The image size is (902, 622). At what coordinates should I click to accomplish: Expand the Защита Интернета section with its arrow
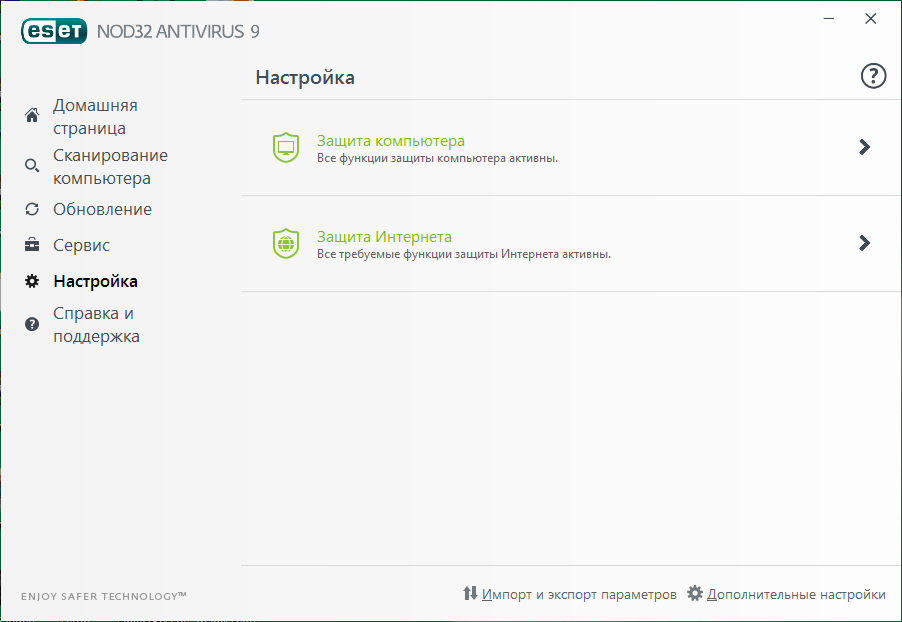point(865,243)
